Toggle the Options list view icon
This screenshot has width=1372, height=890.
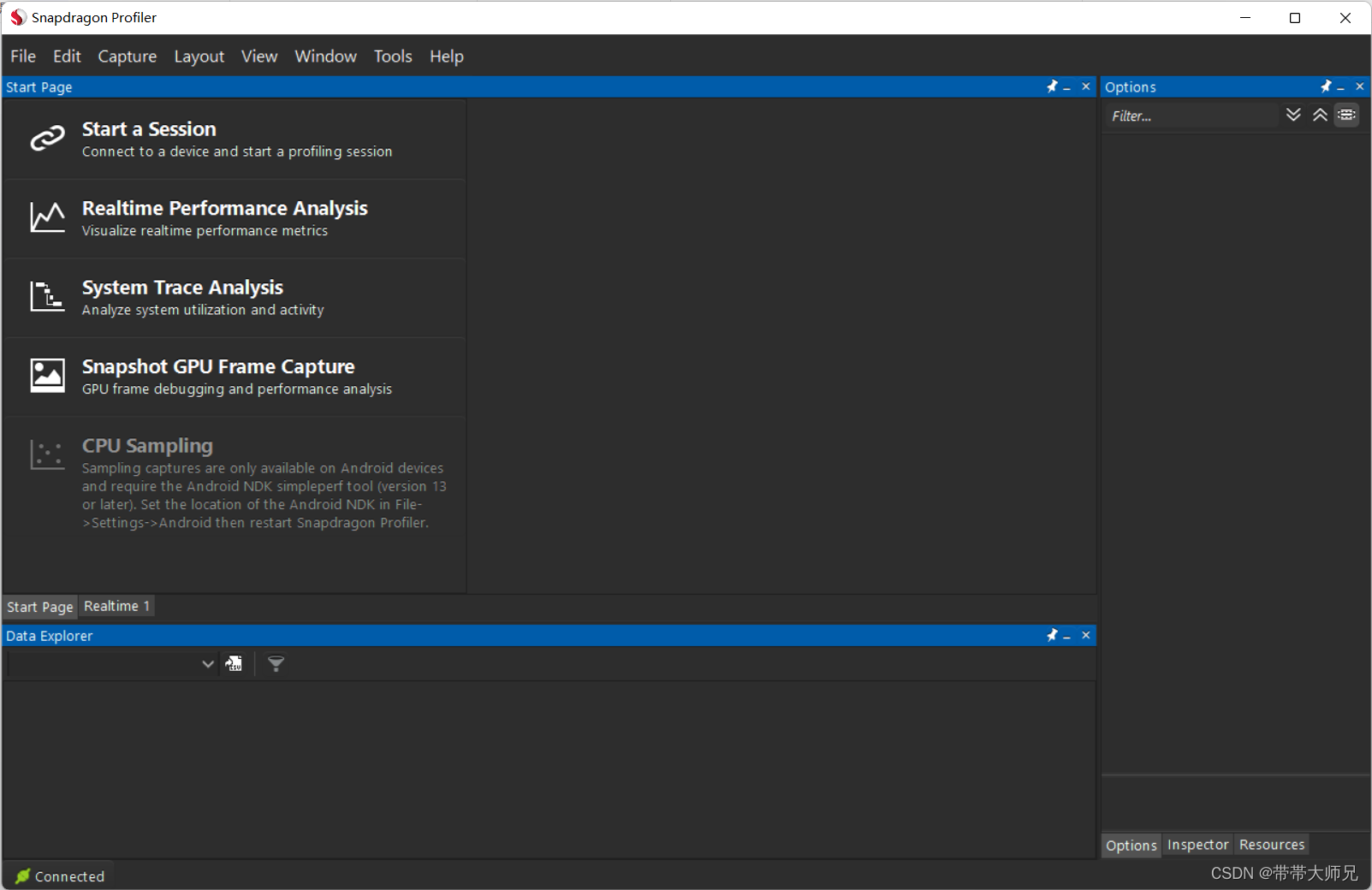[1347, 115]
